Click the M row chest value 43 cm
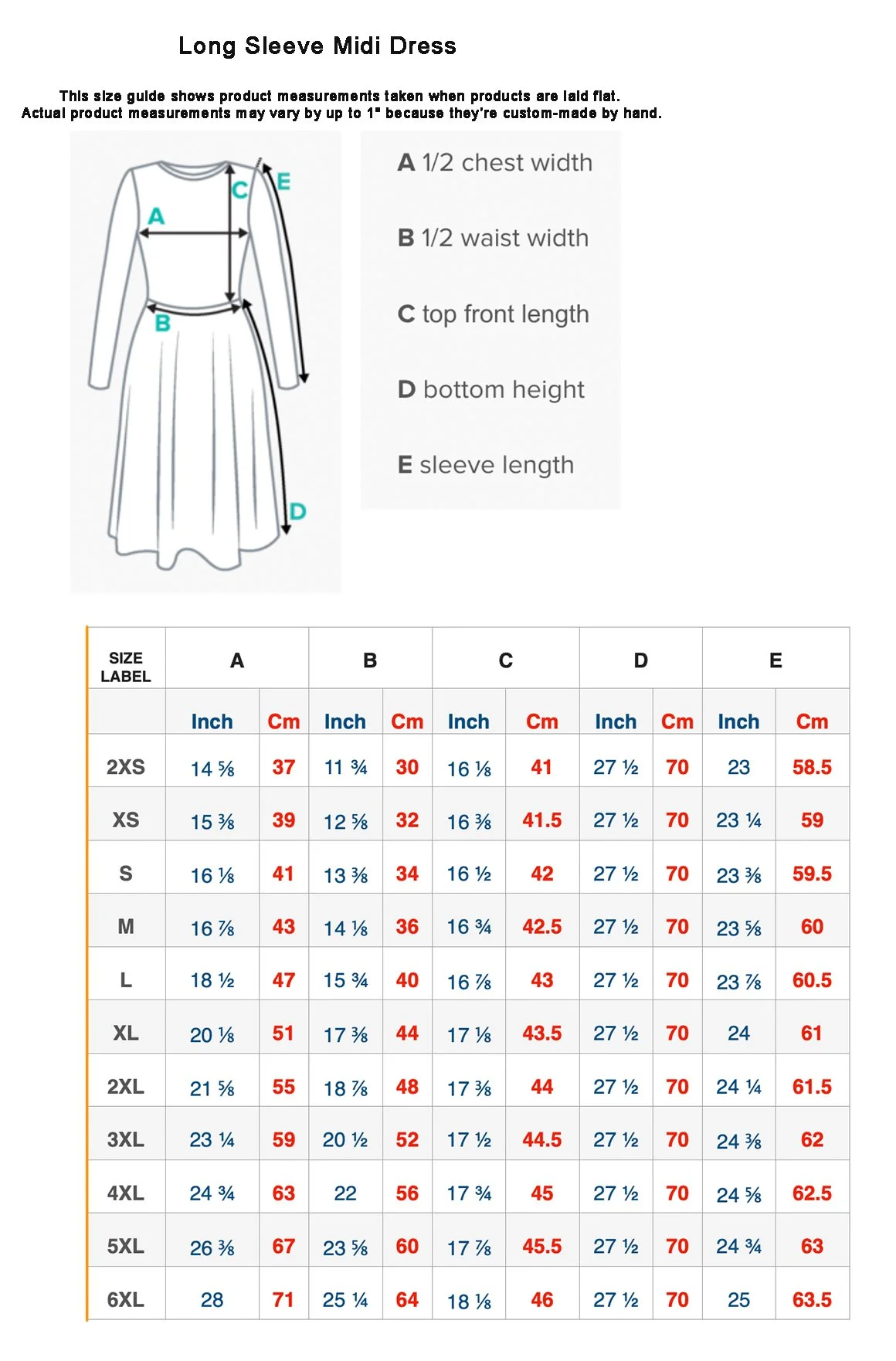The height and width of the screenshot is (1361, 896). pos(283,927)
